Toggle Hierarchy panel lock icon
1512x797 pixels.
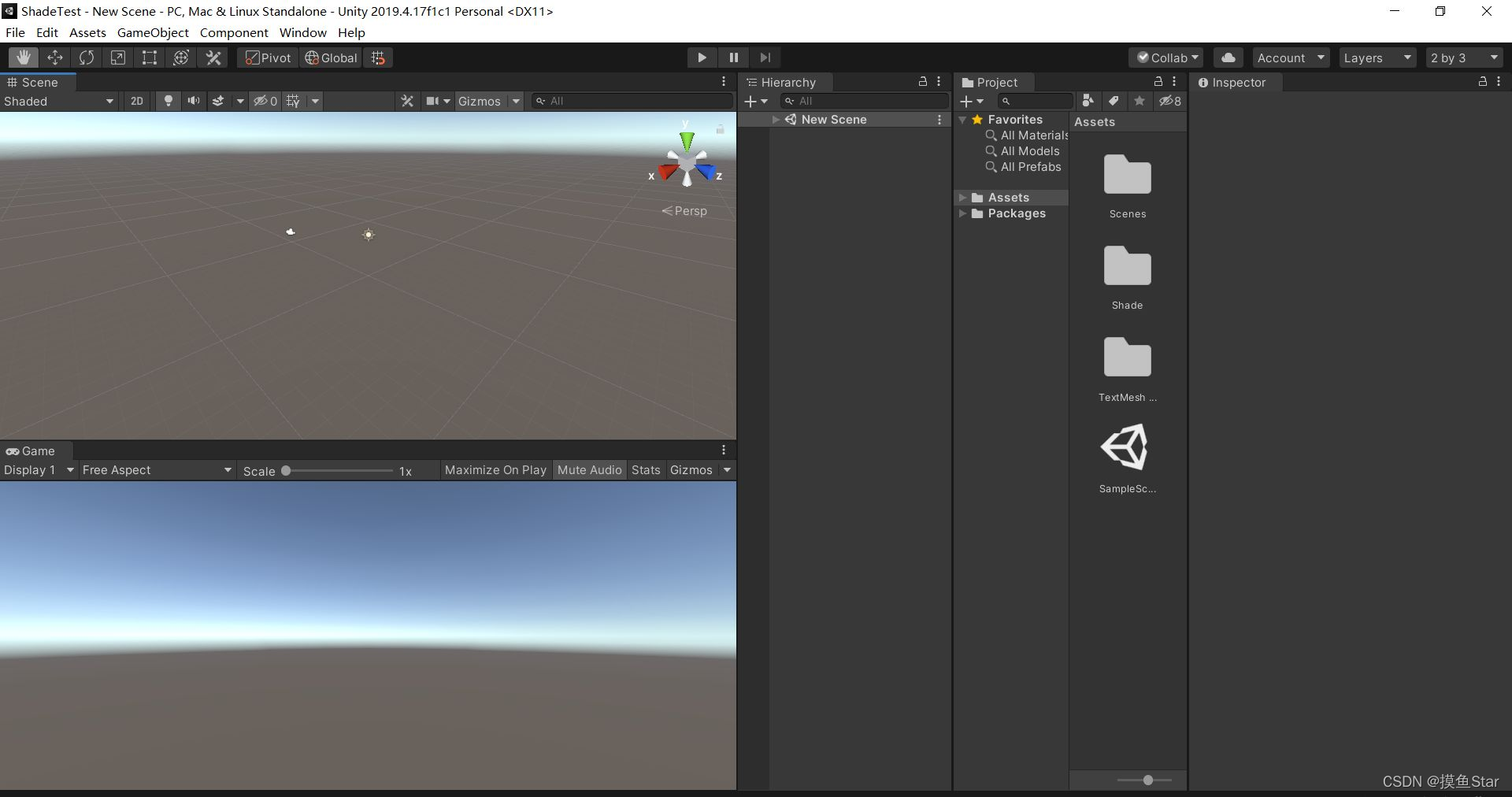point(923,82)
